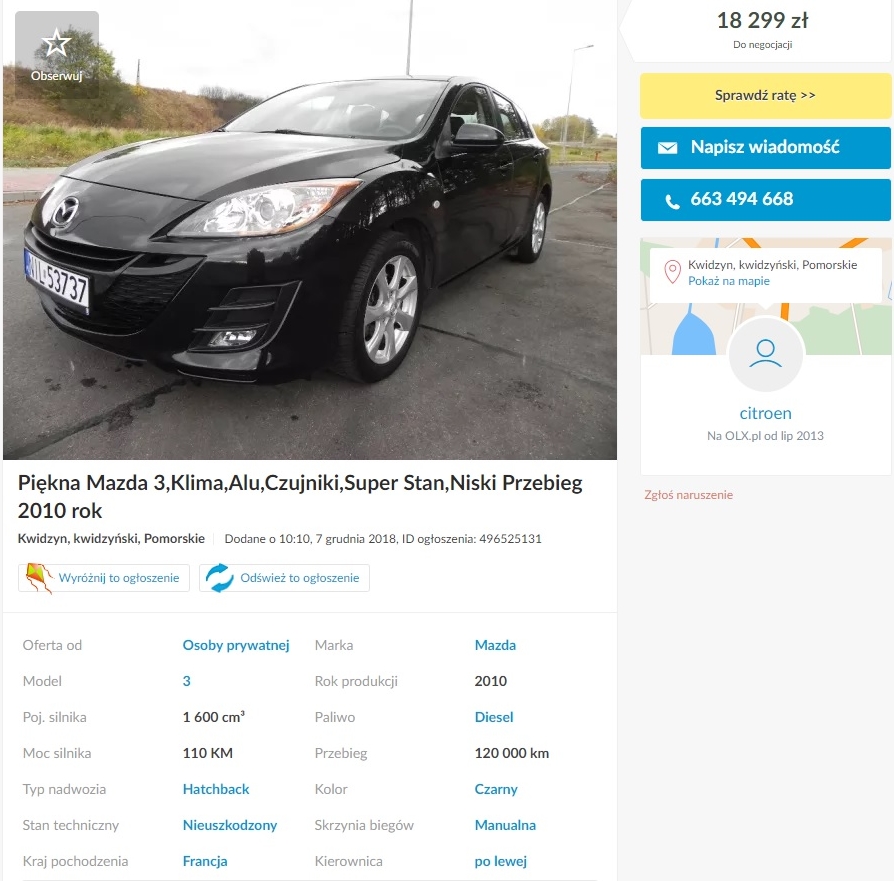Filter by Osoby prywatnej link
Viewport: 894px width, 881px height.
(x=236, y=645)
